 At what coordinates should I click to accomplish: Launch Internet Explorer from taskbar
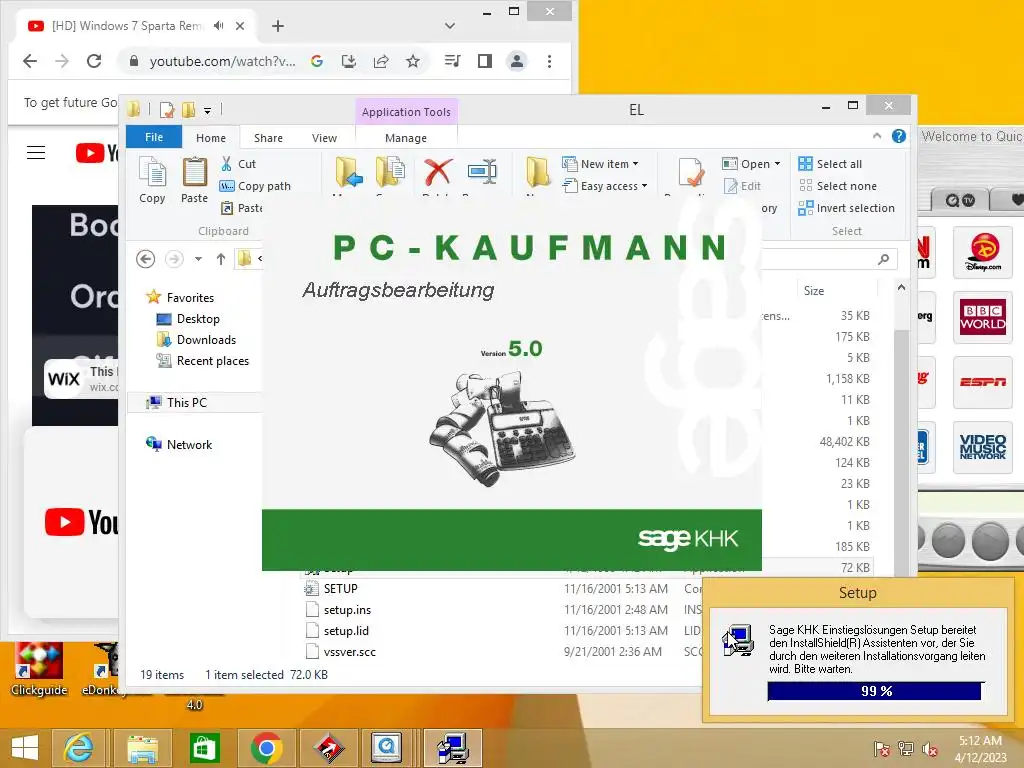78,748
